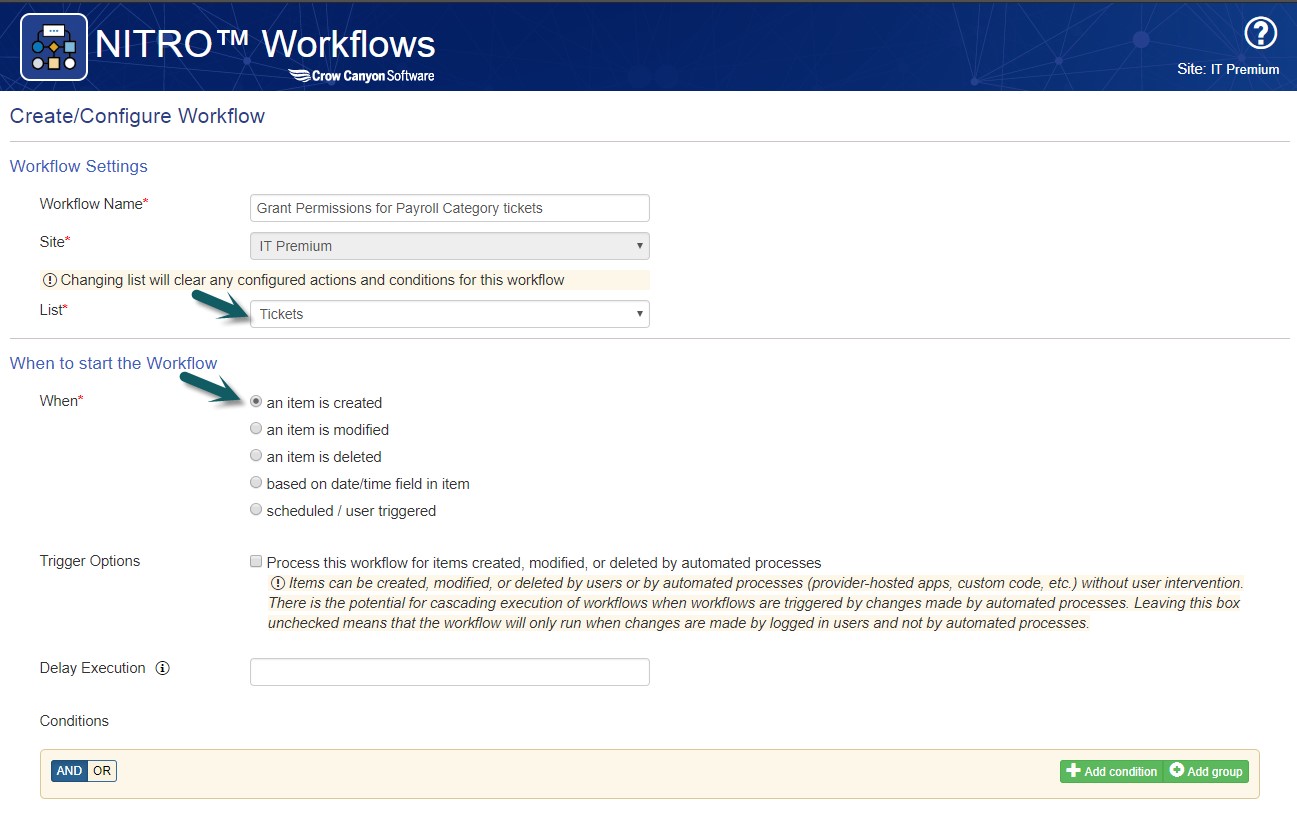Select 'an item is modified' radio option
Image resolution: width=1297 pixels, height=816 pixels.
[256, 429]
